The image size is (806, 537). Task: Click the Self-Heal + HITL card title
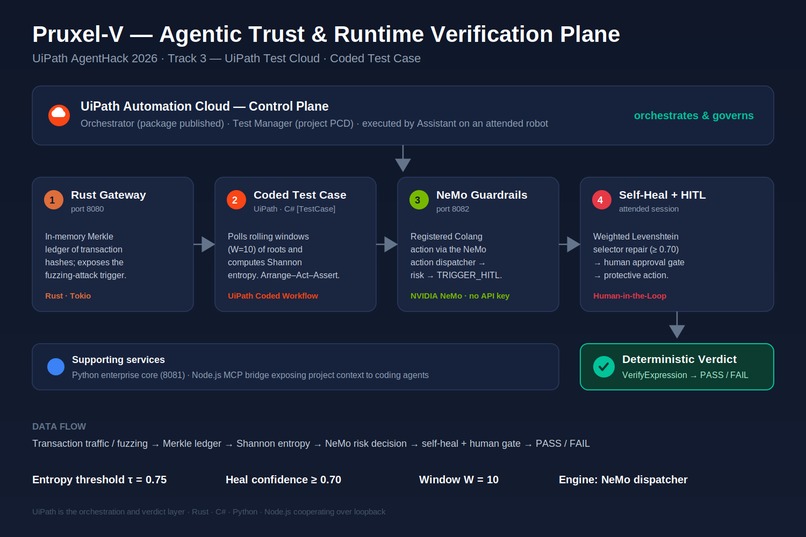tap(662, 195)
